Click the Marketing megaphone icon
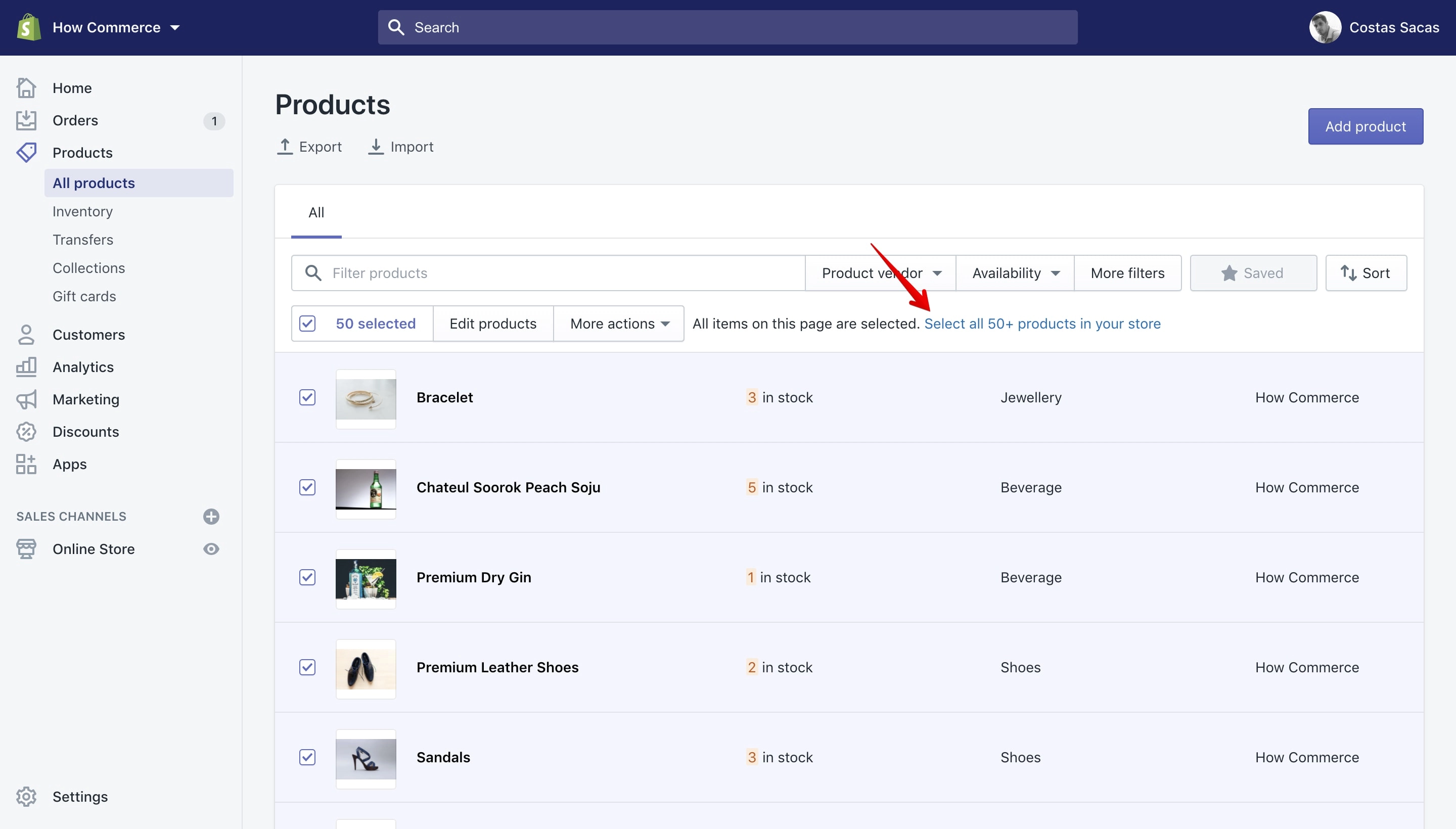 pyautogui.click(x=26, y=400)
